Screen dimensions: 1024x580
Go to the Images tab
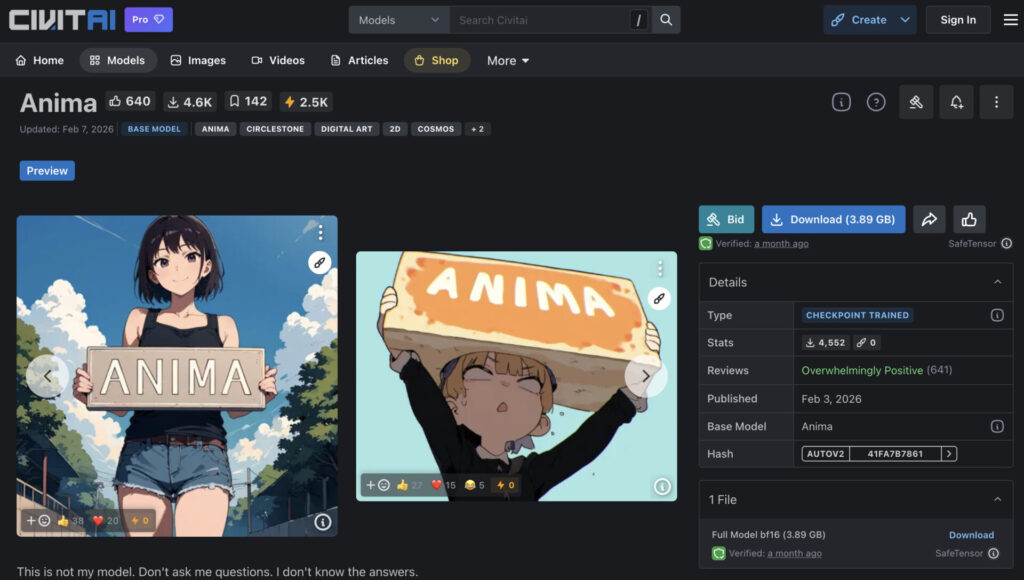click(197, 60)
